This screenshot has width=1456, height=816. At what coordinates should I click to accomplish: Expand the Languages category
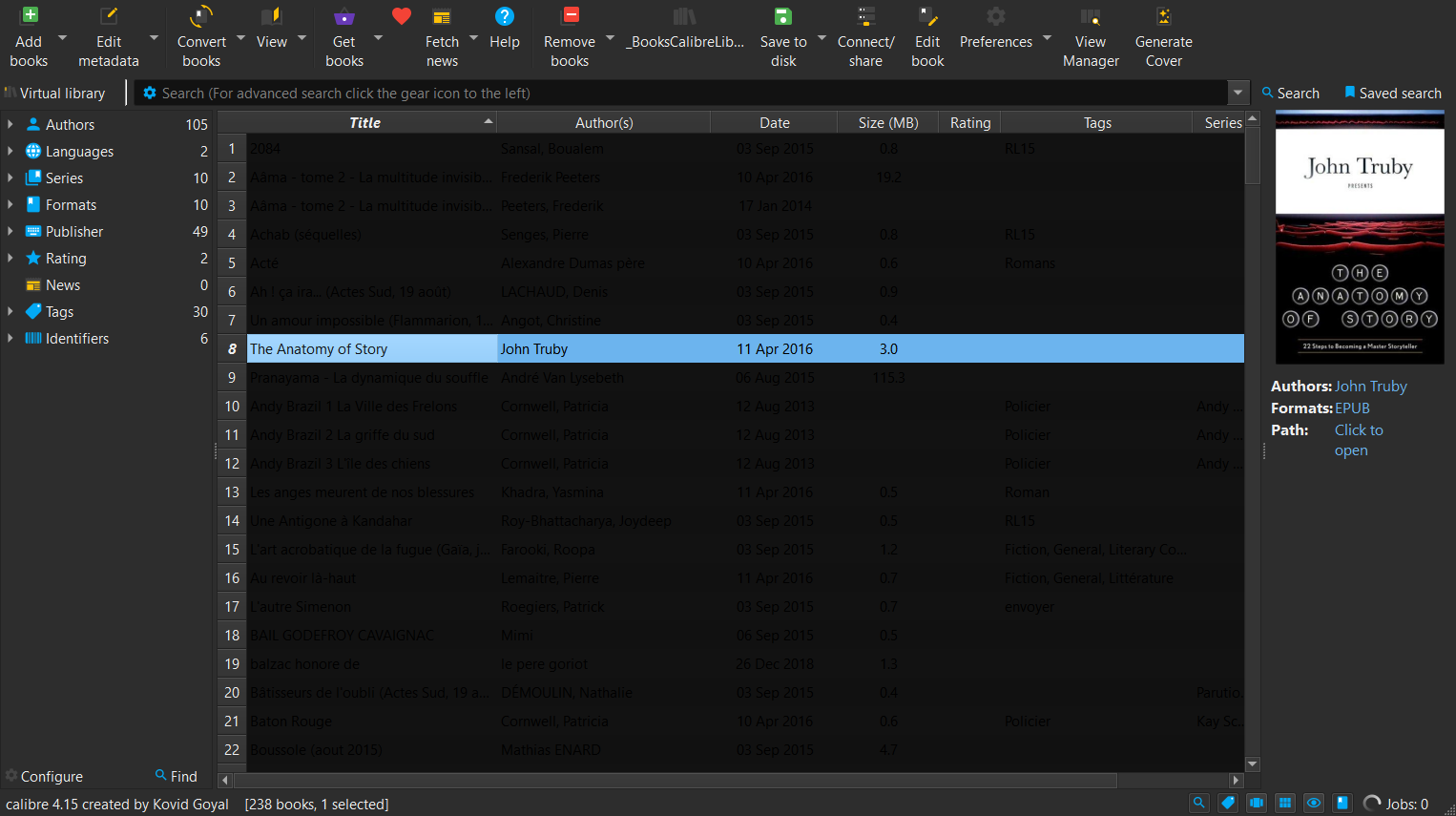[x=10, y=151]
